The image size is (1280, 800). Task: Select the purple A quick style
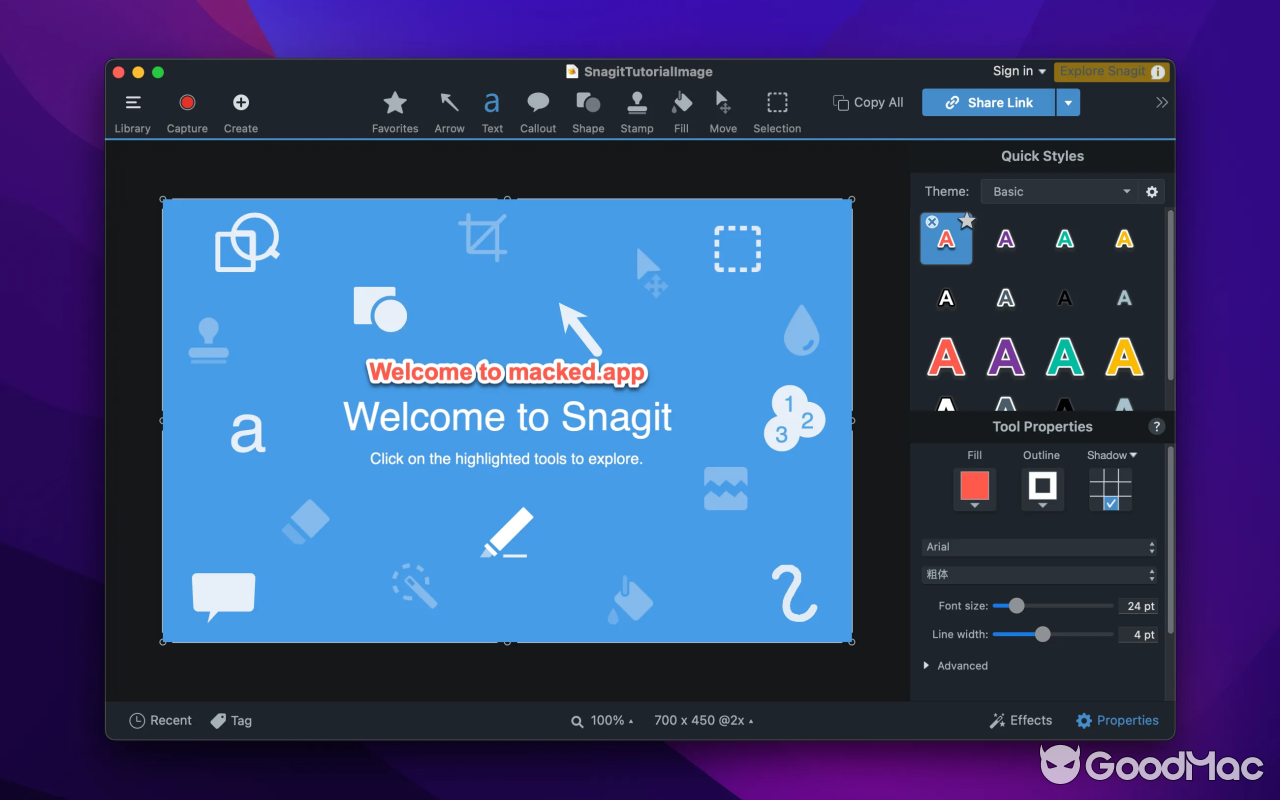(1005, 238)
